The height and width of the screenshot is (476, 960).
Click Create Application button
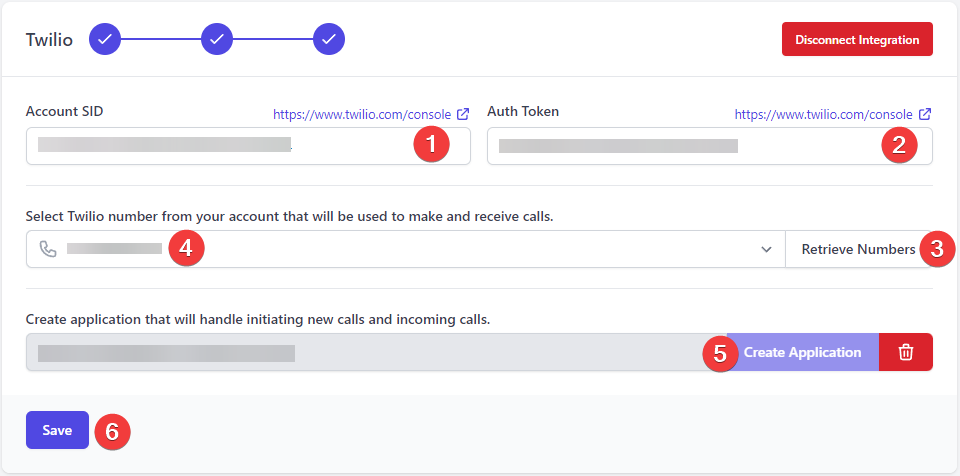[802, 352]
